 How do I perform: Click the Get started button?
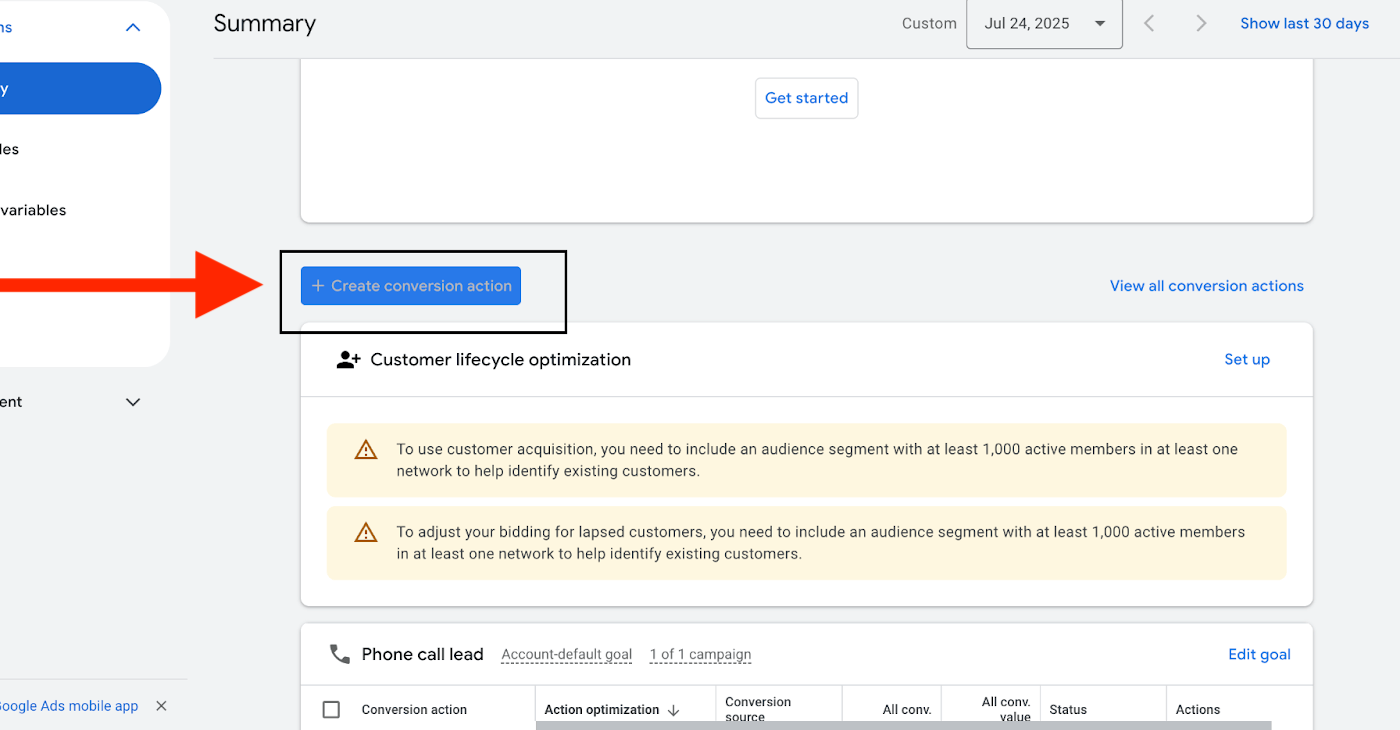coord(806,98)
